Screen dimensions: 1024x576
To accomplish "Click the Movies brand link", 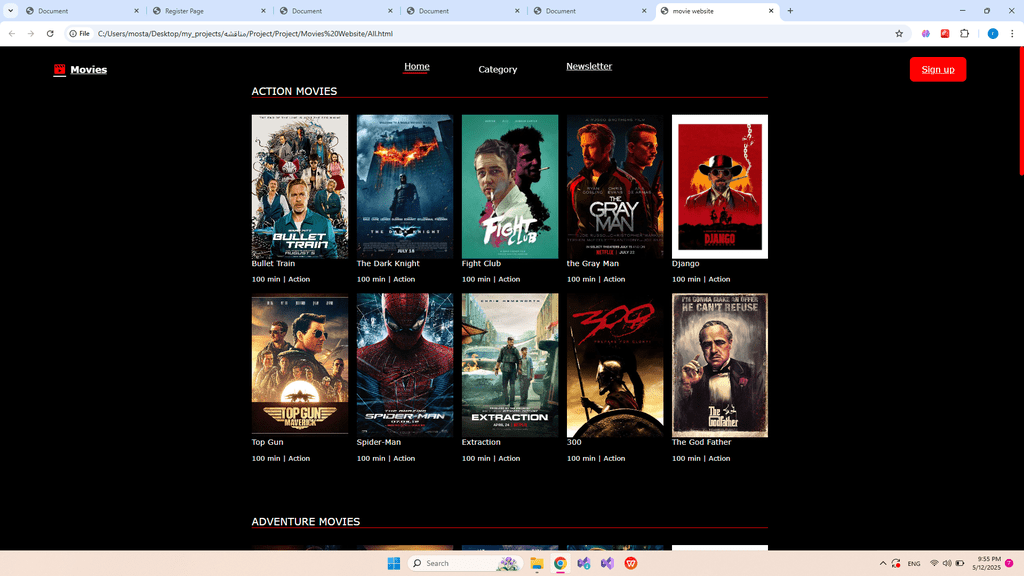I will tap(88, 70).
